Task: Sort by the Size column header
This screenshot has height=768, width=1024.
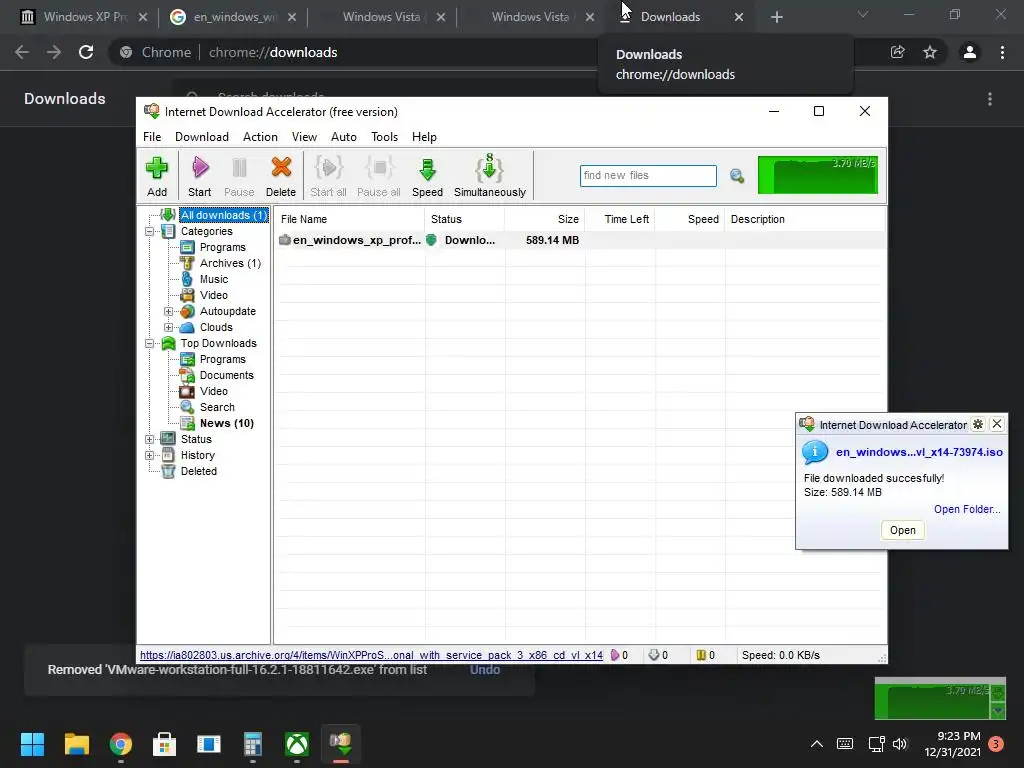Action: (x=545, y=219)
